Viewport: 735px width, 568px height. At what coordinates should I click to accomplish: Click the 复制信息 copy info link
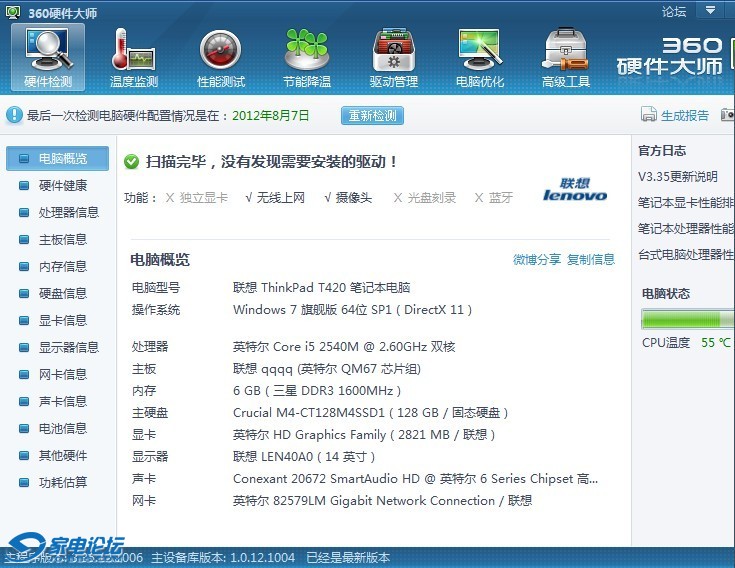click(591, 259)
